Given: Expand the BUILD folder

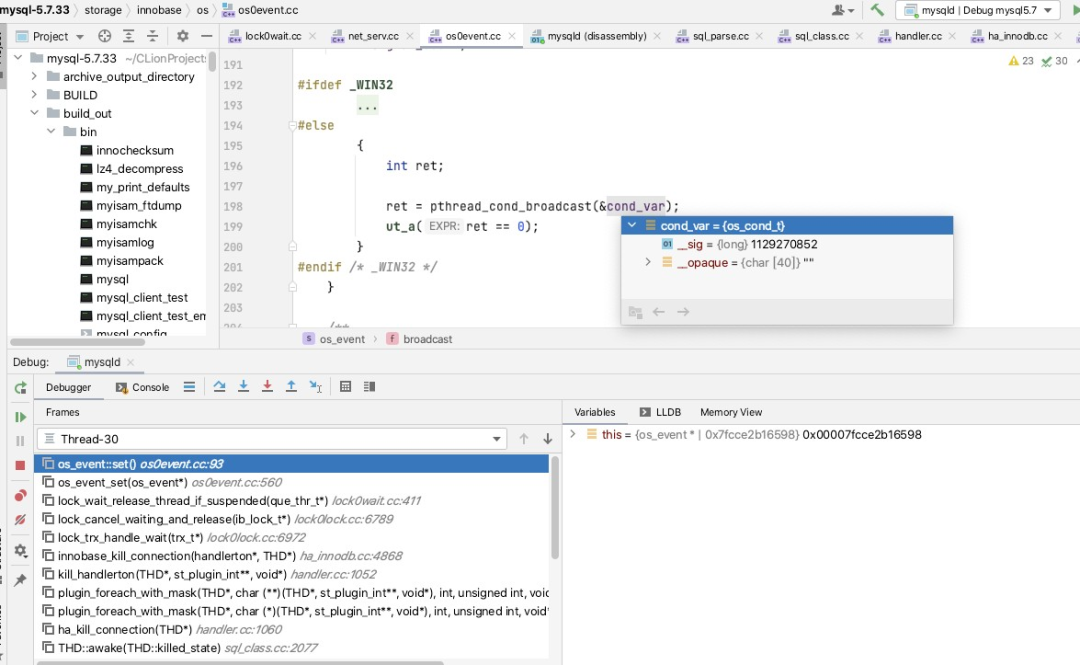Looking at the screenshot, I should pyautogui.click(x=34, y=94).
